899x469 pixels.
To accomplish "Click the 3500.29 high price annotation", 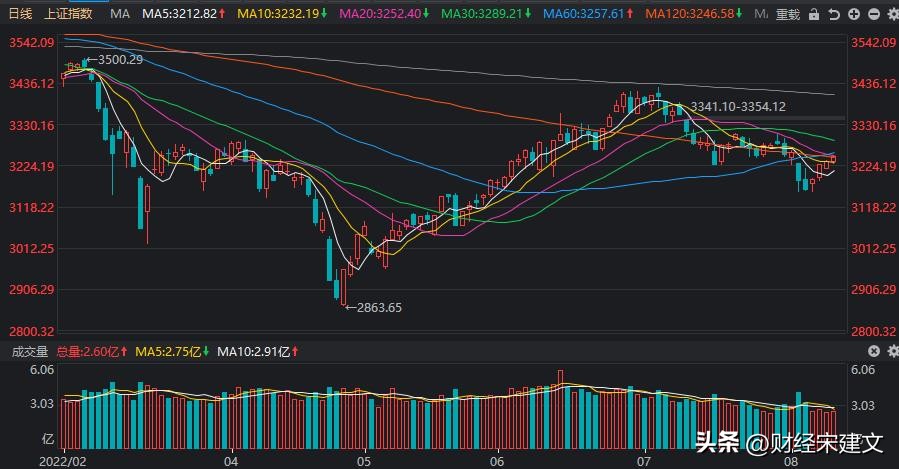I will tap(120, 60).
